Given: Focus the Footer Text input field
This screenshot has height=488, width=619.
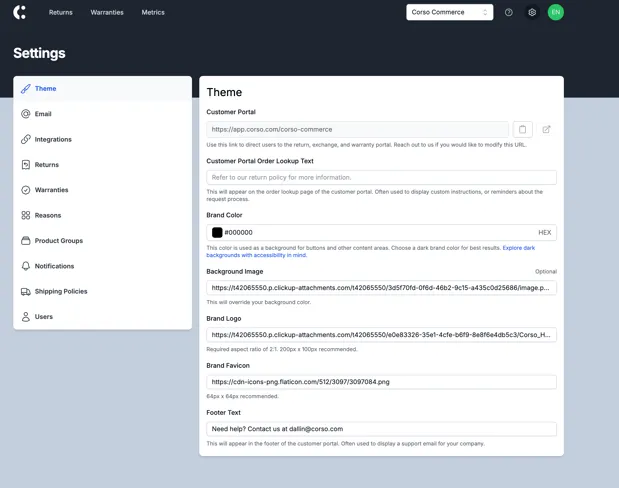Looking at the screenshot, I should [x=381, y=429].
